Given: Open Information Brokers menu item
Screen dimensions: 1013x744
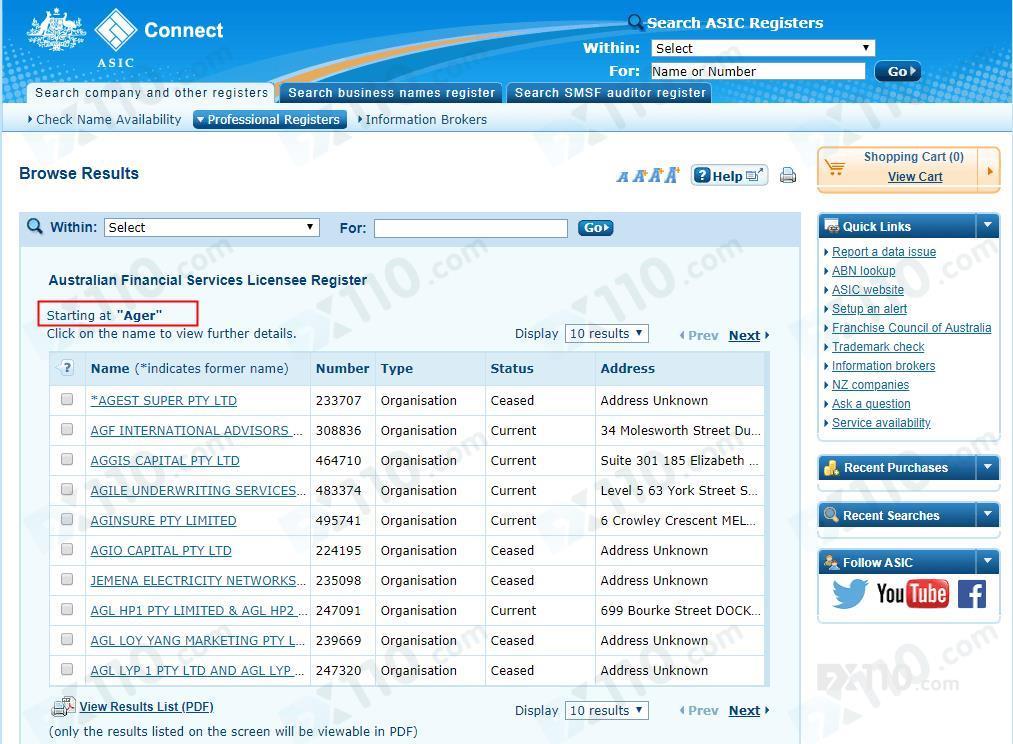Looking at the screenshot, I should pos(425,119).
